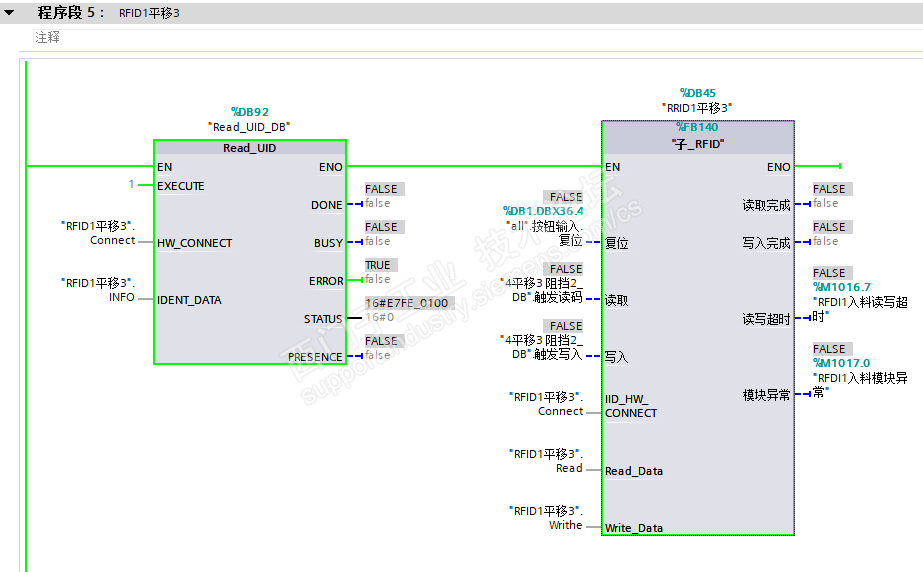Select the "子_RFID" block title
The height and width of the screenshot is (572, 923).
tap(698, 144)
